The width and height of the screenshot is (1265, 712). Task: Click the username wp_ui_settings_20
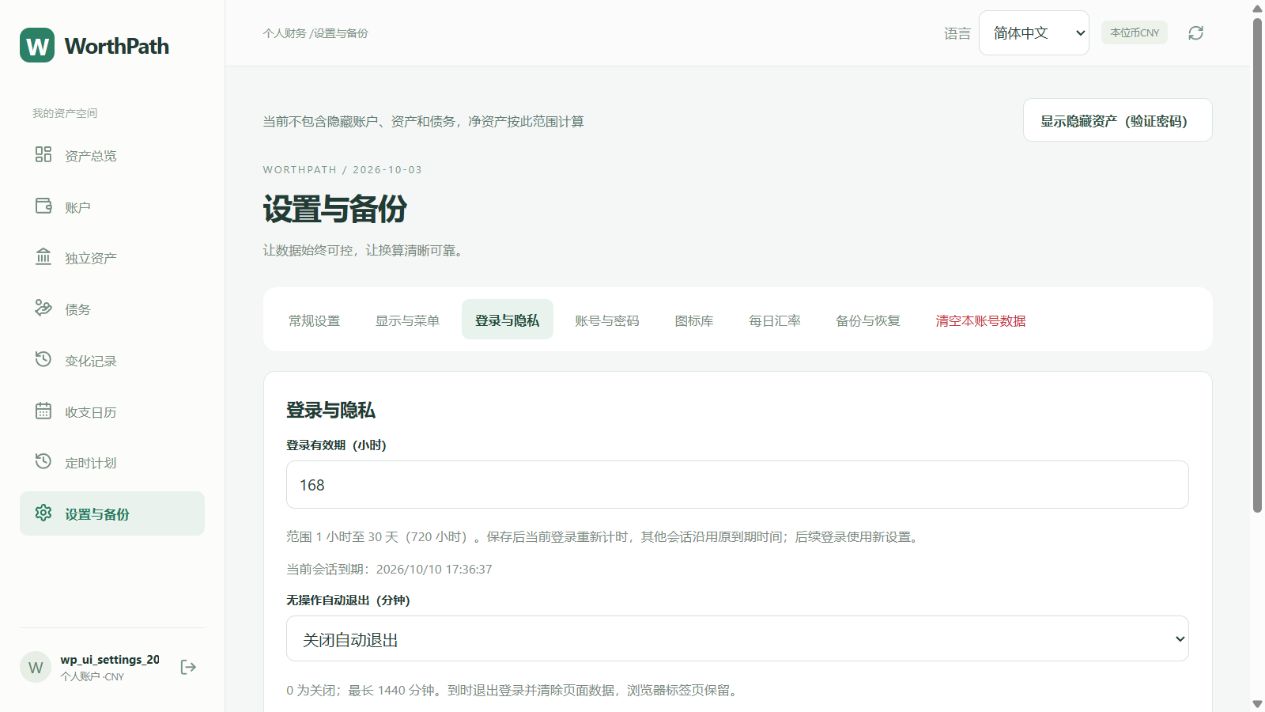coord(109,660)
